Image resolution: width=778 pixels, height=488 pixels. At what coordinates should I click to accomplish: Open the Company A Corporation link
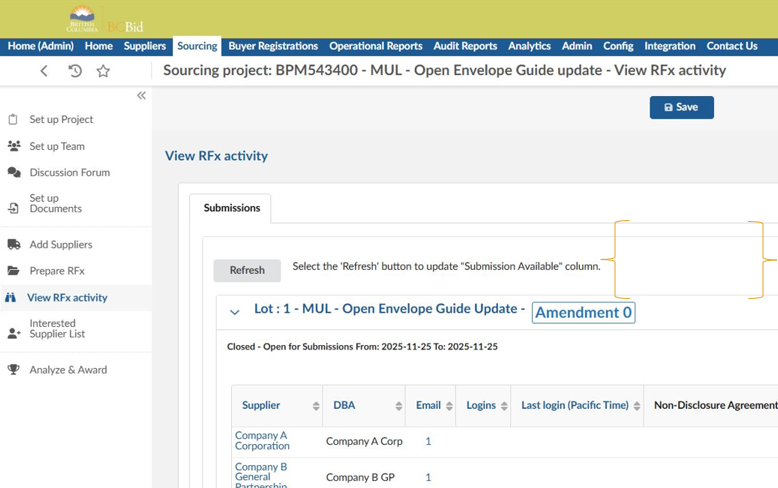point(262,441)
